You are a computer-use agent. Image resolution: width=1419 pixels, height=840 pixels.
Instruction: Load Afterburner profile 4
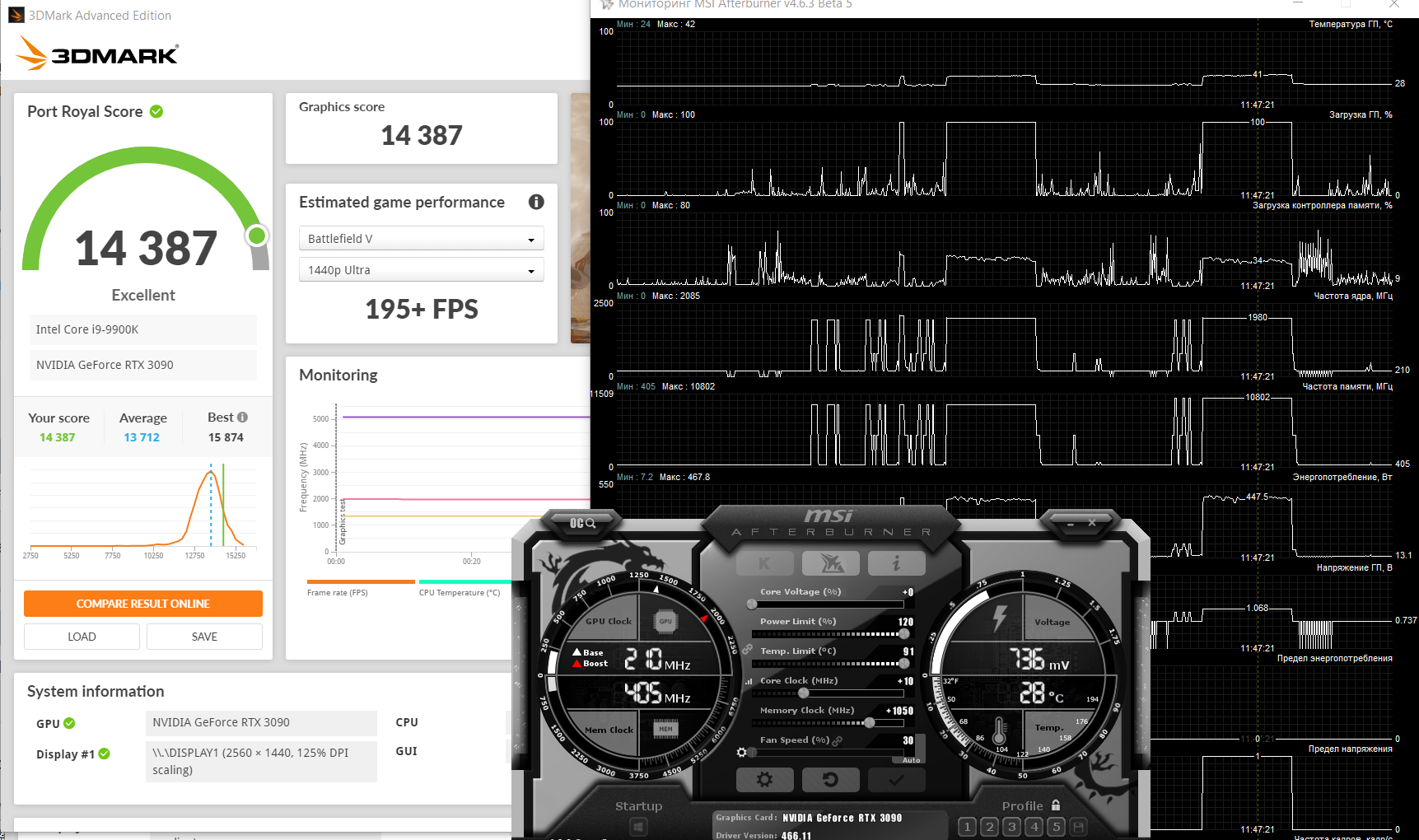click(1034, 826)
